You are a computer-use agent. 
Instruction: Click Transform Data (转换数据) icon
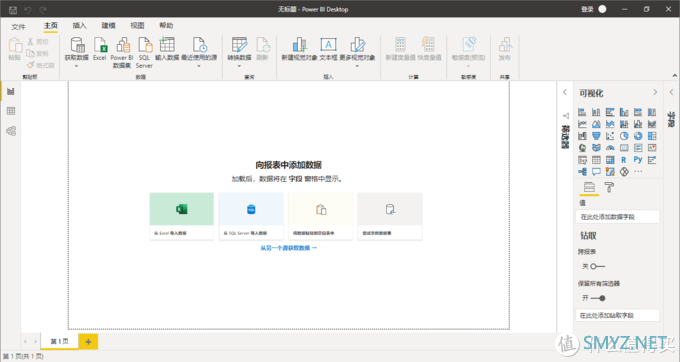click(x=239, y=45)
